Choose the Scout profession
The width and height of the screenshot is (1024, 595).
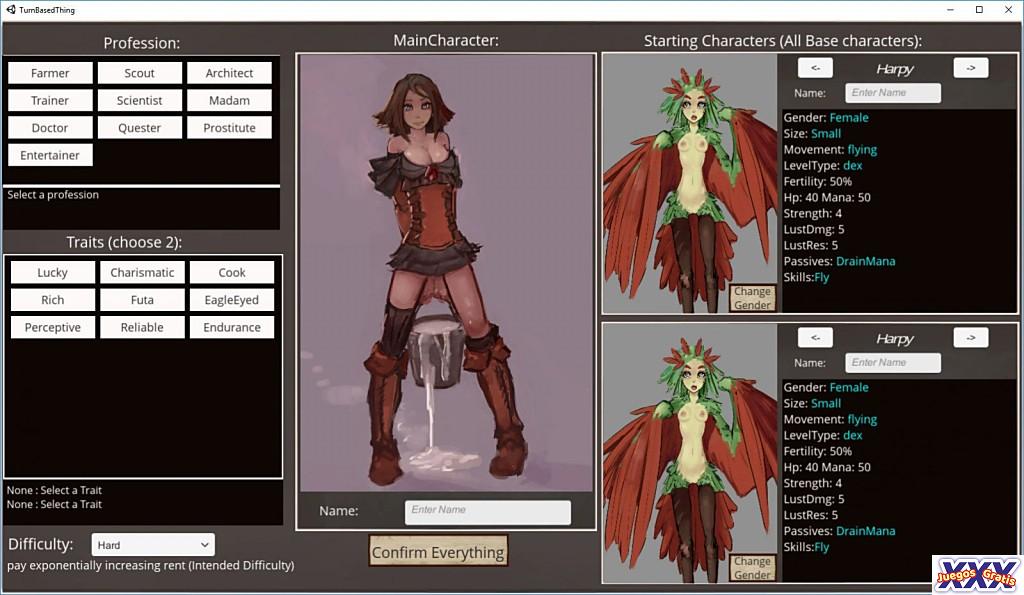coord(140,73)
